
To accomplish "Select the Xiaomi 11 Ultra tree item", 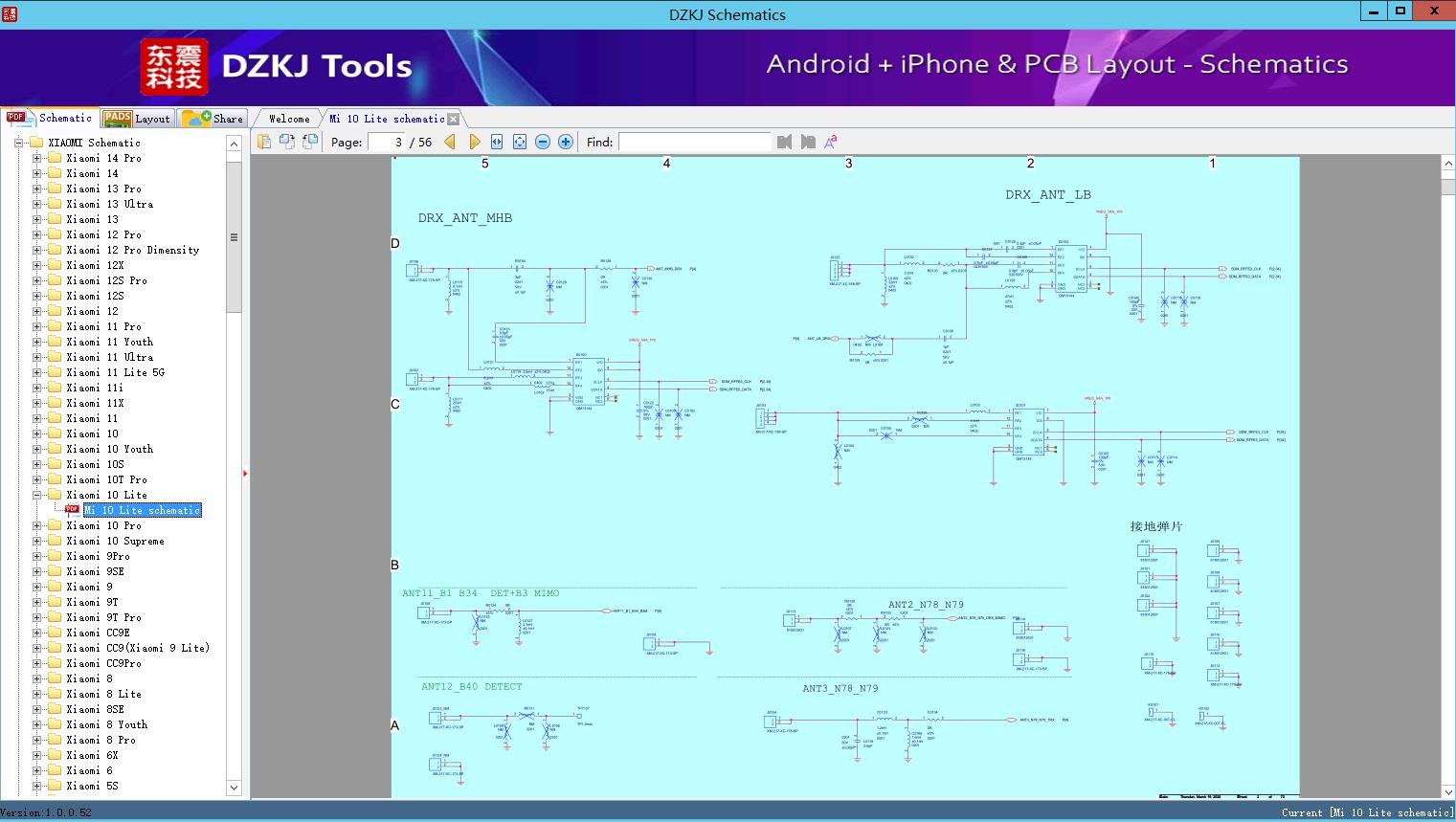I will 109,357.
